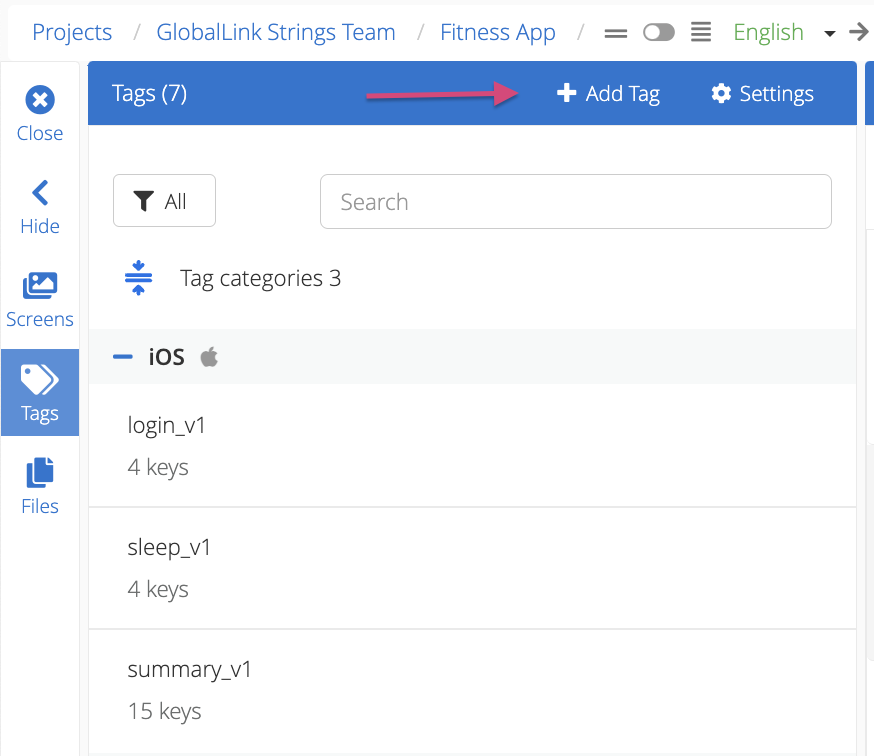The width and height of the screenshot is (874, 756).
Task: Click the right arrow next to English
Action: pos(858,32)
